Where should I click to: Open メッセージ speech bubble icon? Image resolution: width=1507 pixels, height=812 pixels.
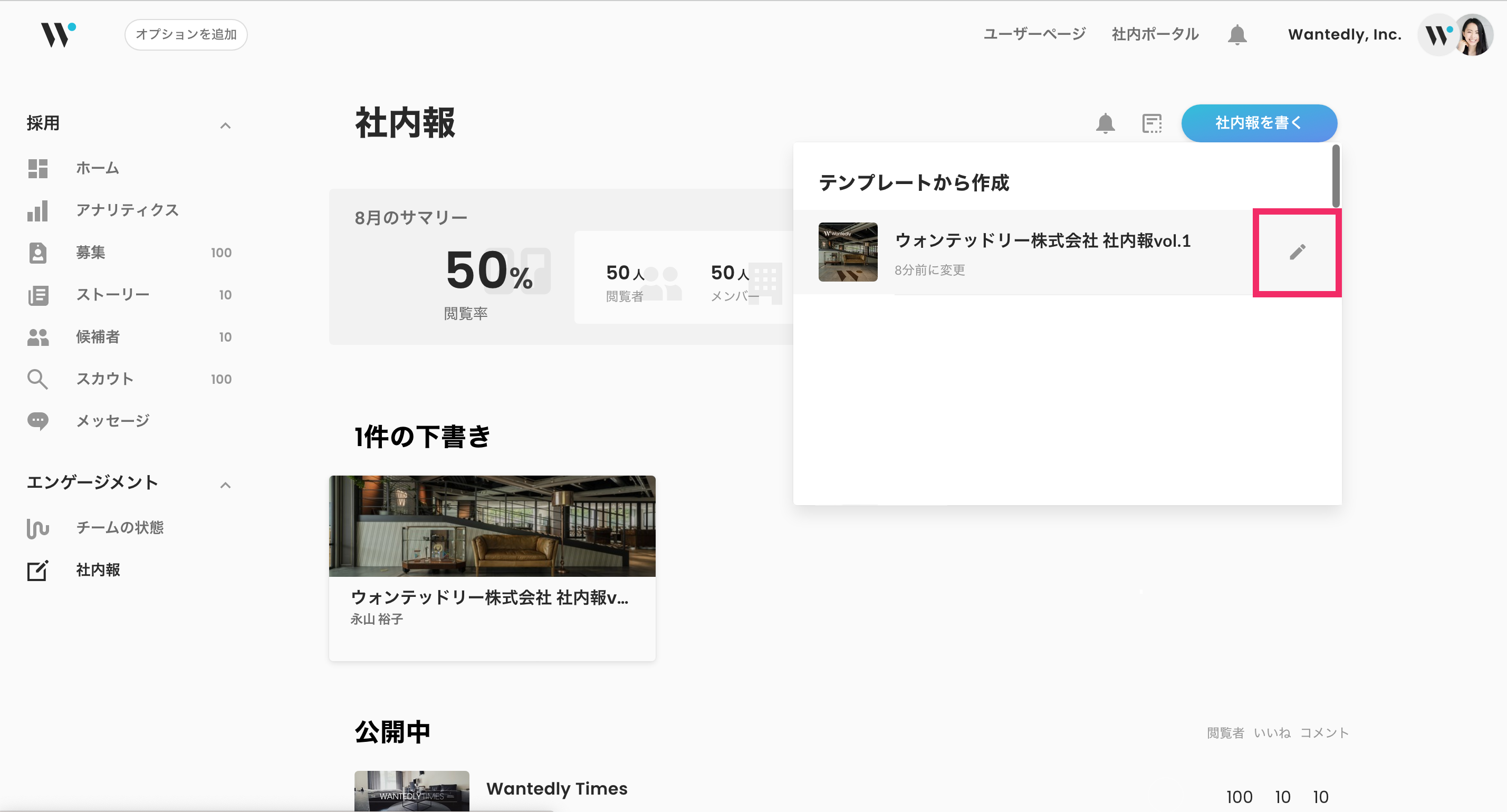pos(37,421)
